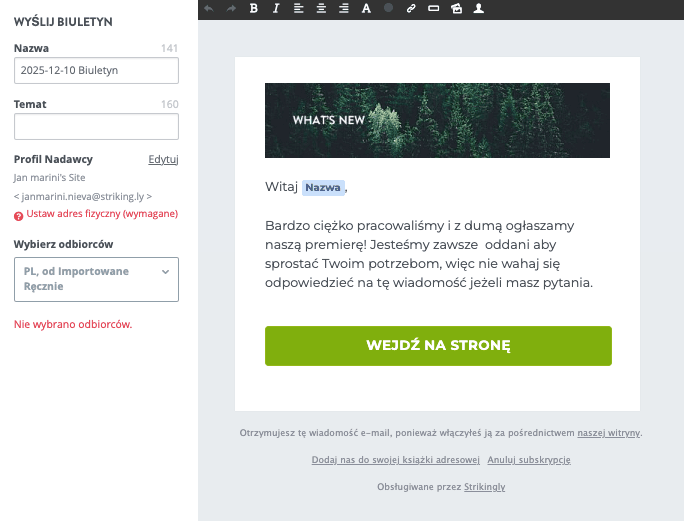Open the Wybierz odbiorców recipients dropdown
The height and width of the screenshot is (521, 684).
(x=96, y=279)
